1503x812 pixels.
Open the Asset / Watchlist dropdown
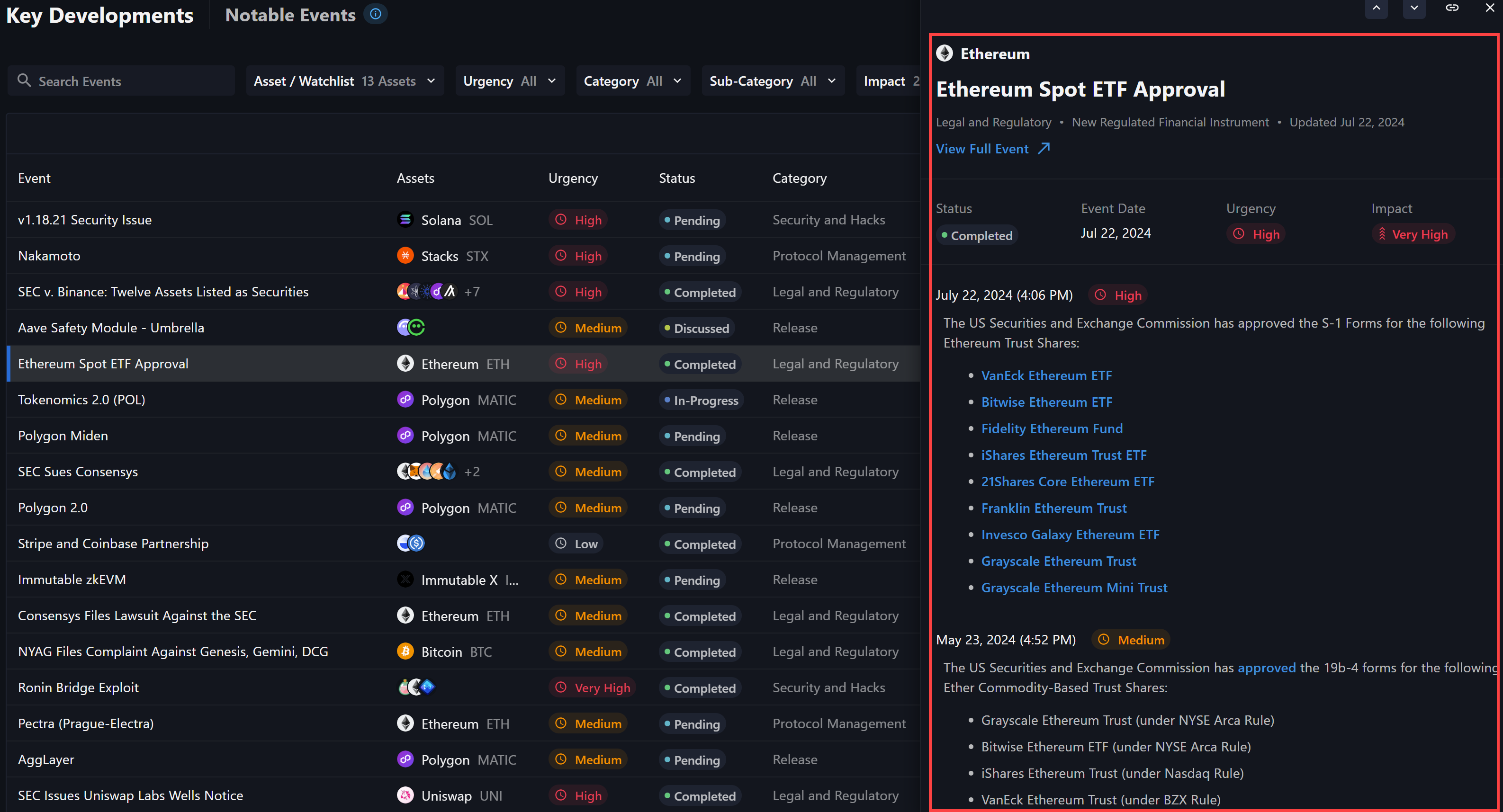(345, 81)
